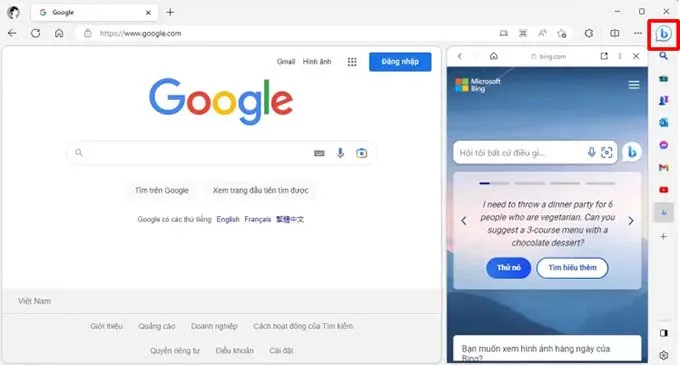Activate Read aloud icon
680x365 pixels.
[542, 33]
